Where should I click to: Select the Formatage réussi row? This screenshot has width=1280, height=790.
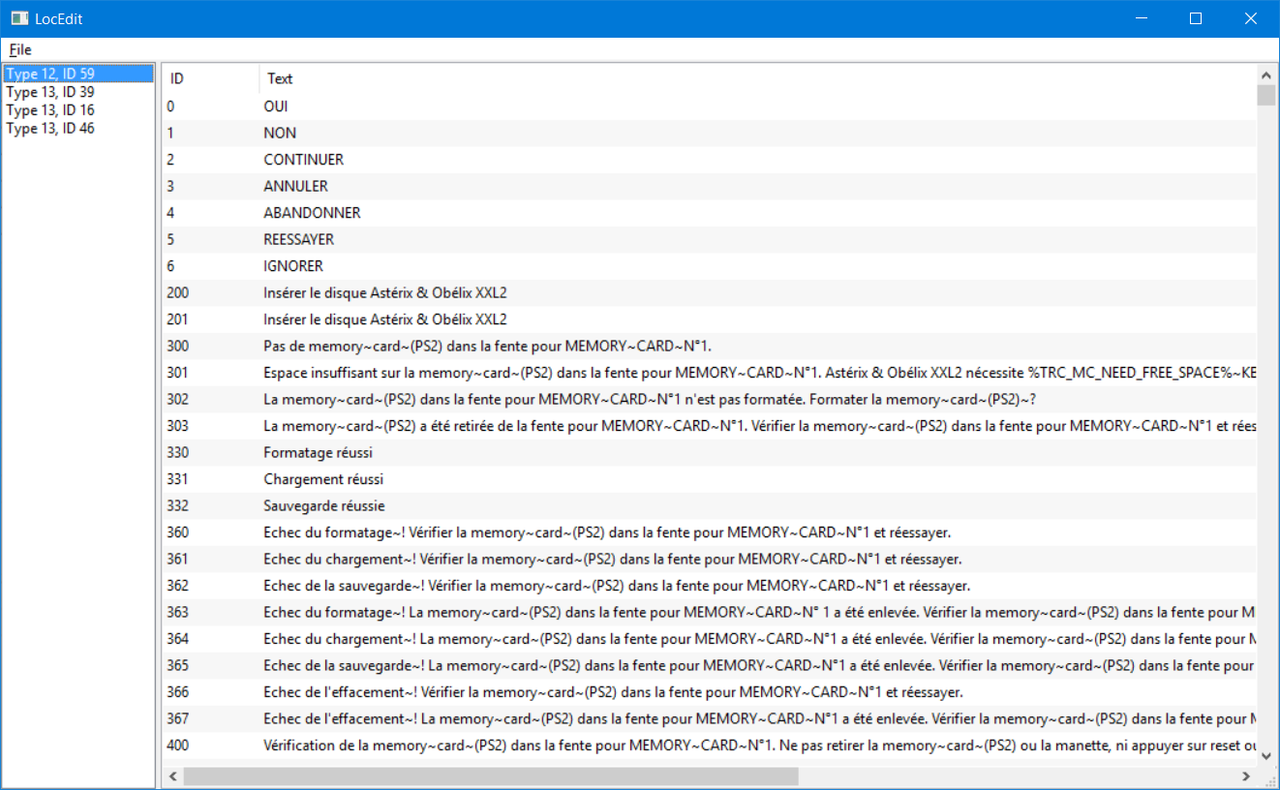pyautogui.click(x=709, y=453)
